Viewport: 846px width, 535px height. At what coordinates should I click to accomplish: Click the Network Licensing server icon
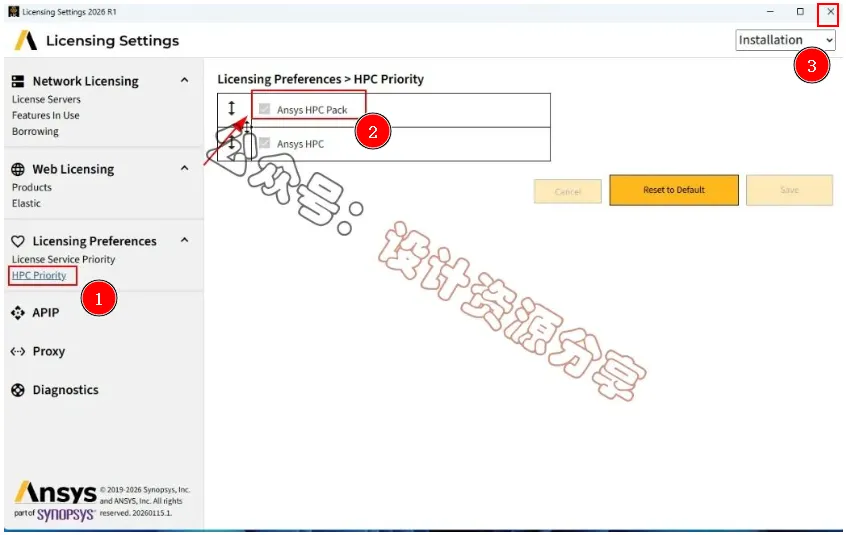(x=18, y=81)
